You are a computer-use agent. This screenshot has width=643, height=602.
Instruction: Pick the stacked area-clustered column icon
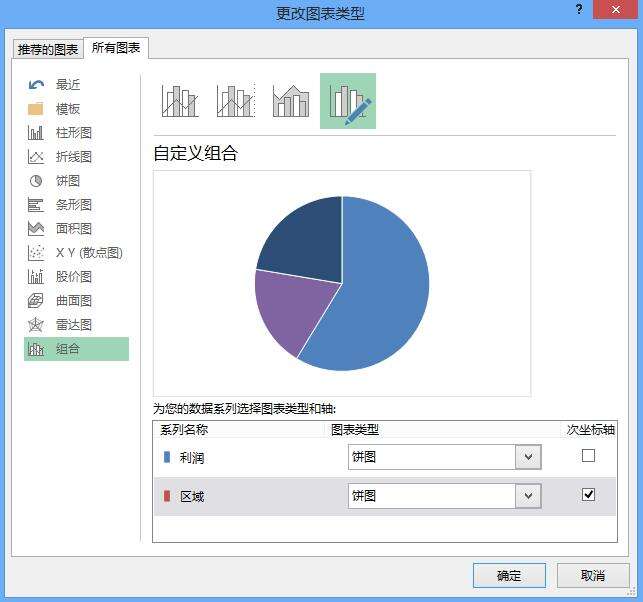[x=291, y=101]
